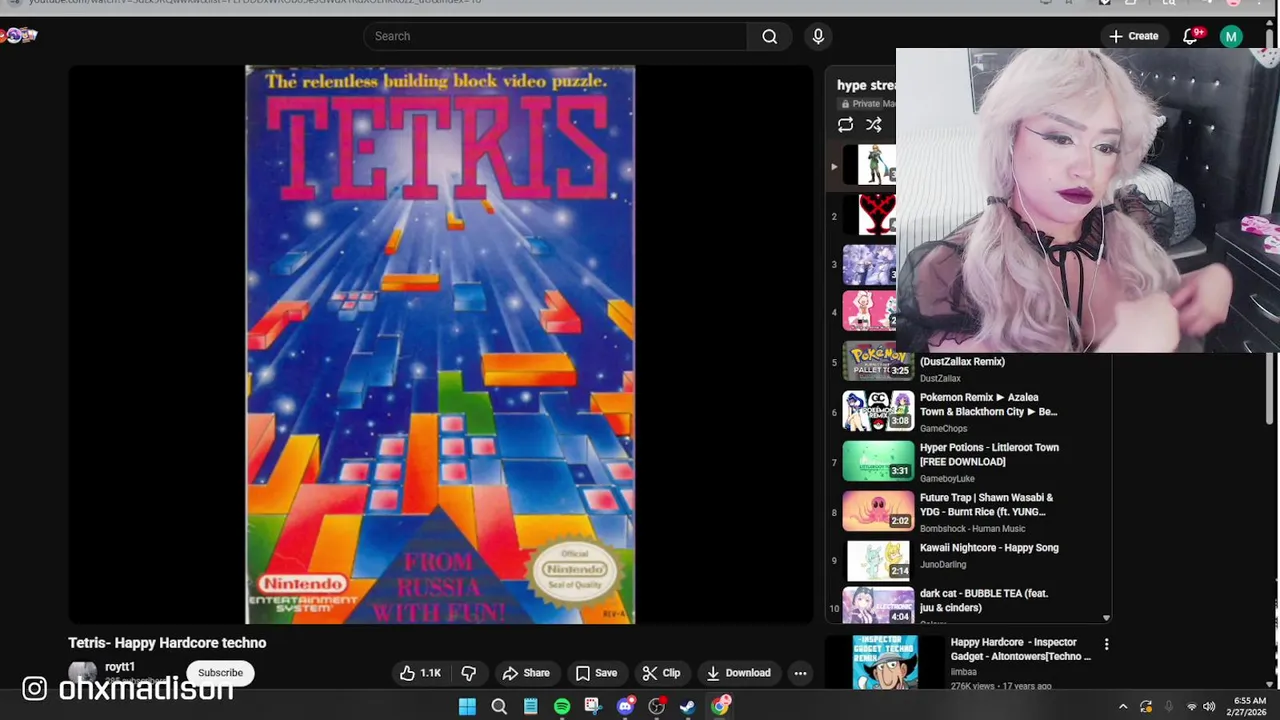1280x720 pixels.
Task: Open Snipping Tool from the taskbar
Action: point(593,707)
